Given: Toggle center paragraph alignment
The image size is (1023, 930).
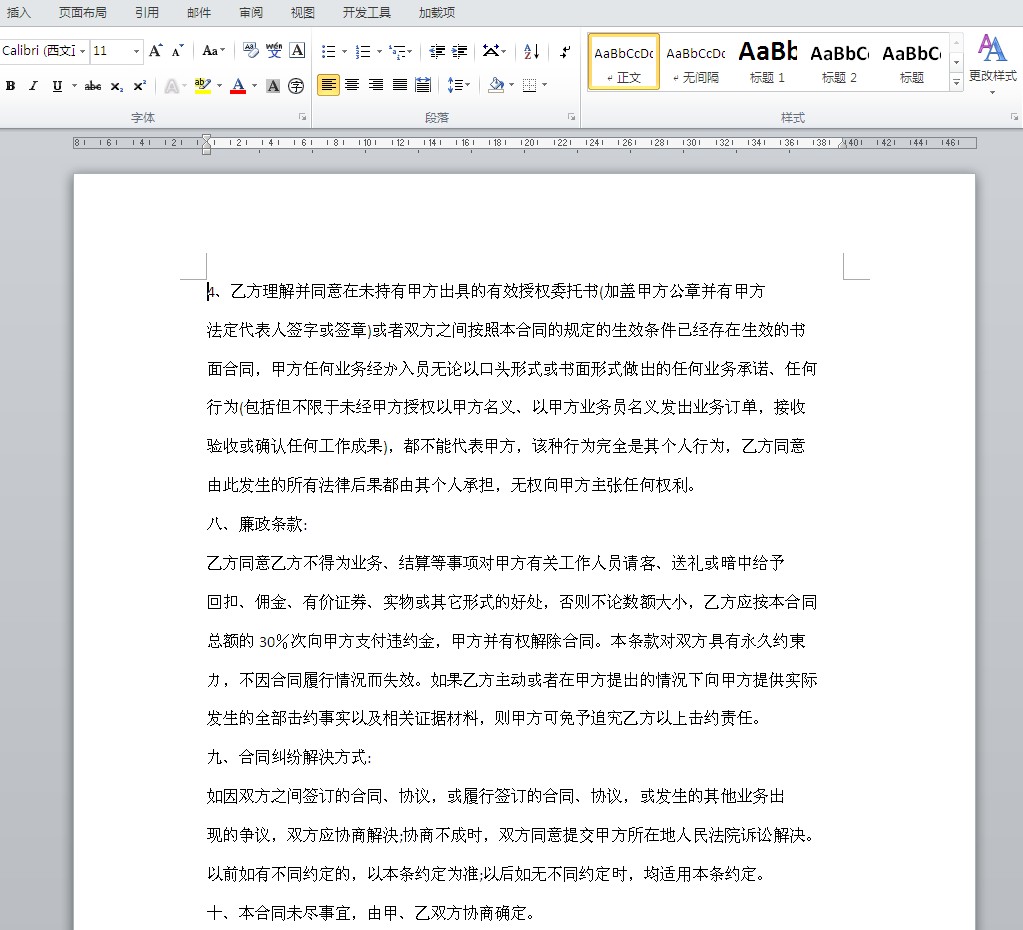Looking at the screenshot, I should click(x=351, y=85).
